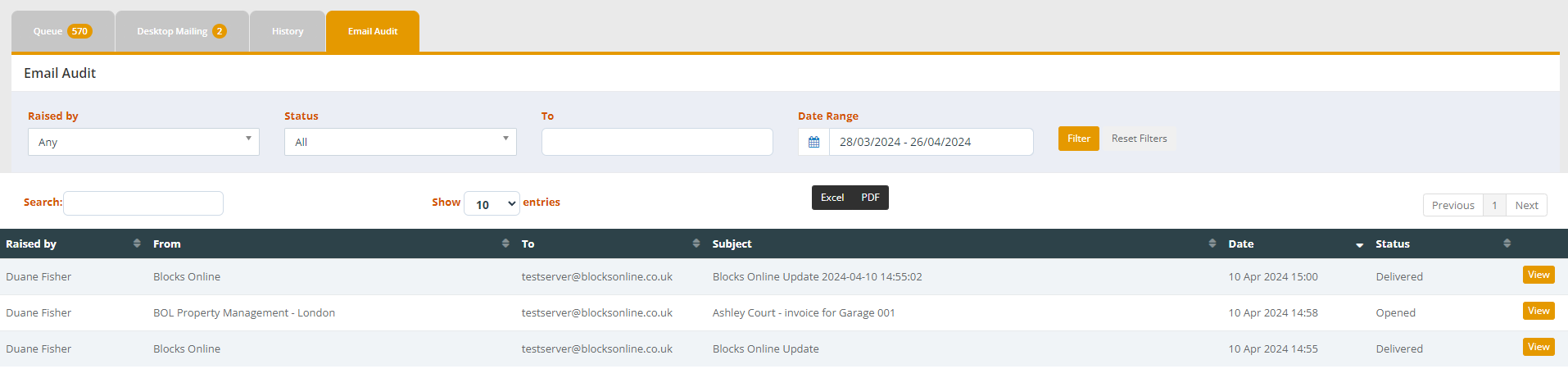
Task: Select page 1 in pagination
Action: pyautogui.click(x=1494, y=205)
